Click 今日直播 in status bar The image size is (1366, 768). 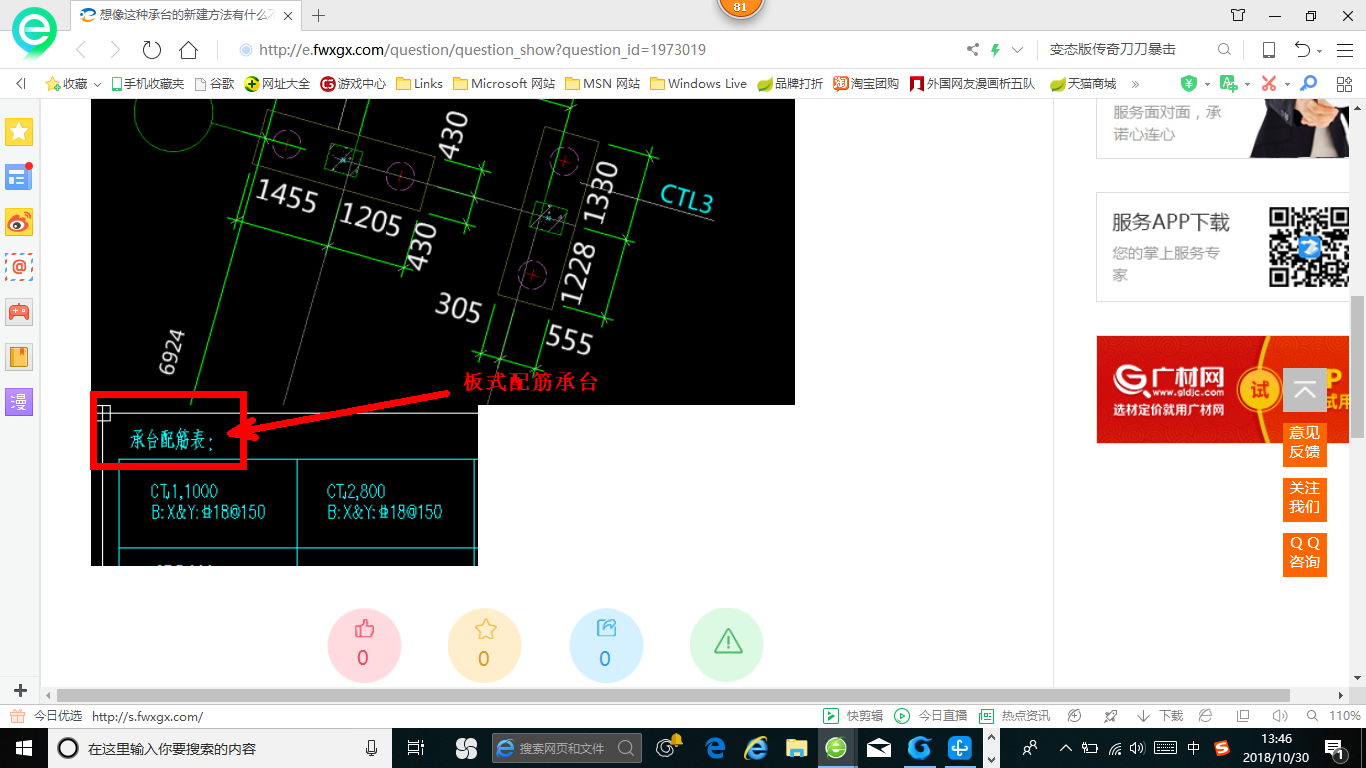[931, 716]
